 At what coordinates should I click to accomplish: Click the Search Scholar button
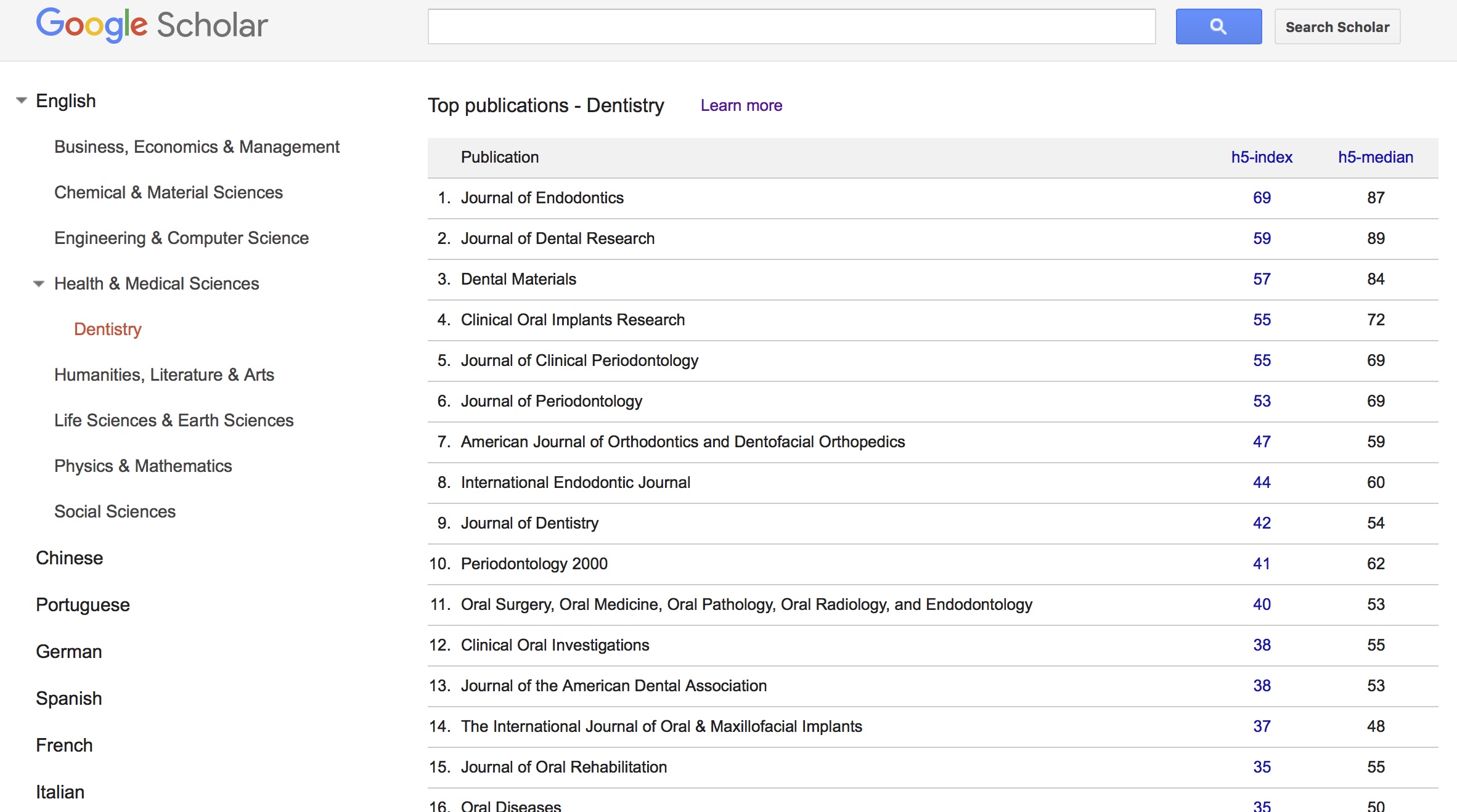point(1337,27)
